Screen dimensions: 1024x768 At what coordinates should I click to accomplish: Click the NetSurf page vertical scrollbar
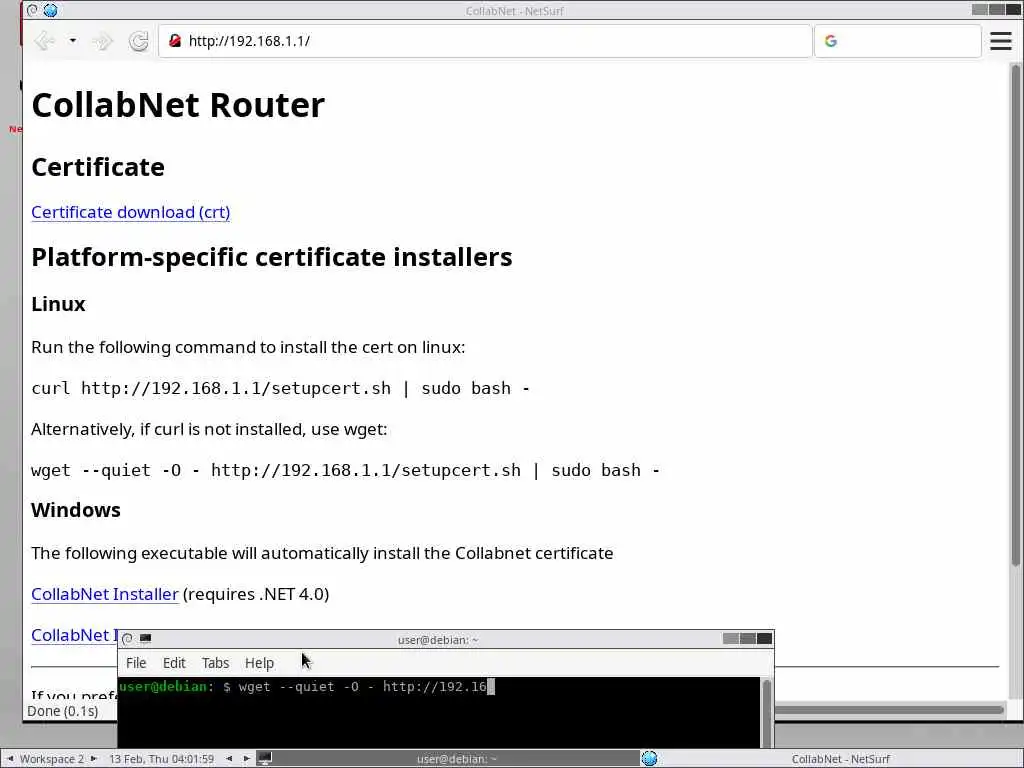click(1016, 313)
